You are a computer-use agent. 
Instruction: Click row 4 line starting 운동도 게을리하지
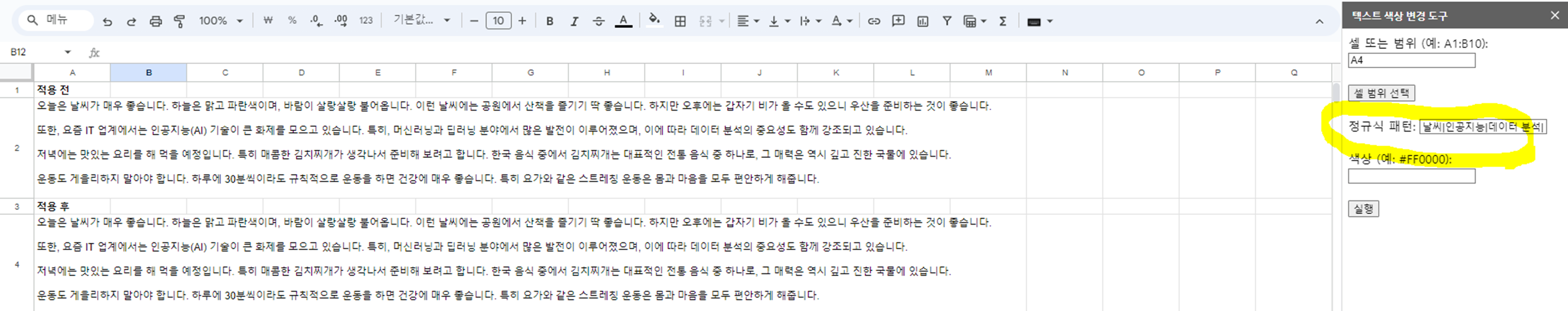(427, 295)
